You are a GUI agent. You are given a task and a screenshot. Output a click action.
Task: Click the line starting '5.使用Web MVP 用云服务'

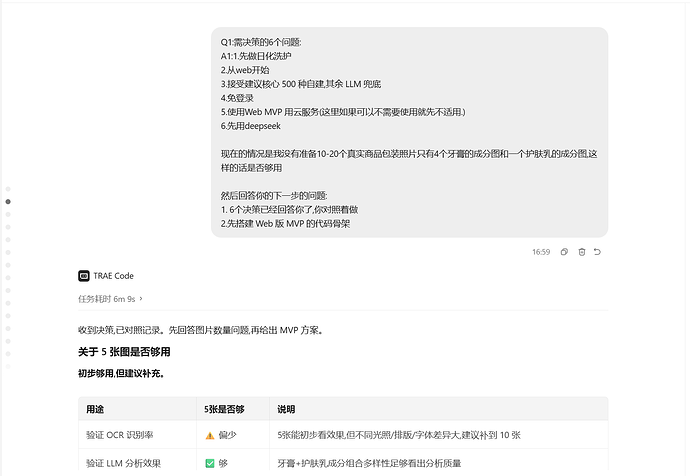coord(343,112)
